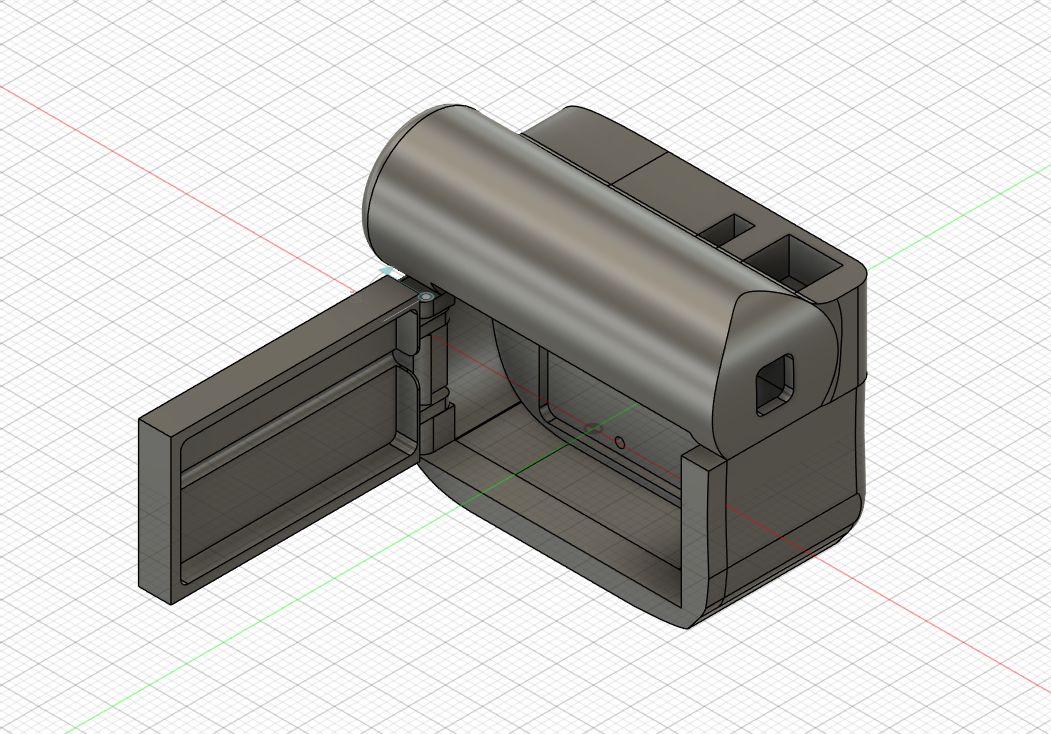The height and width of the screenshot is (734, 1051).
Task: Click the origin point marker
Action: tap(592, 428)
